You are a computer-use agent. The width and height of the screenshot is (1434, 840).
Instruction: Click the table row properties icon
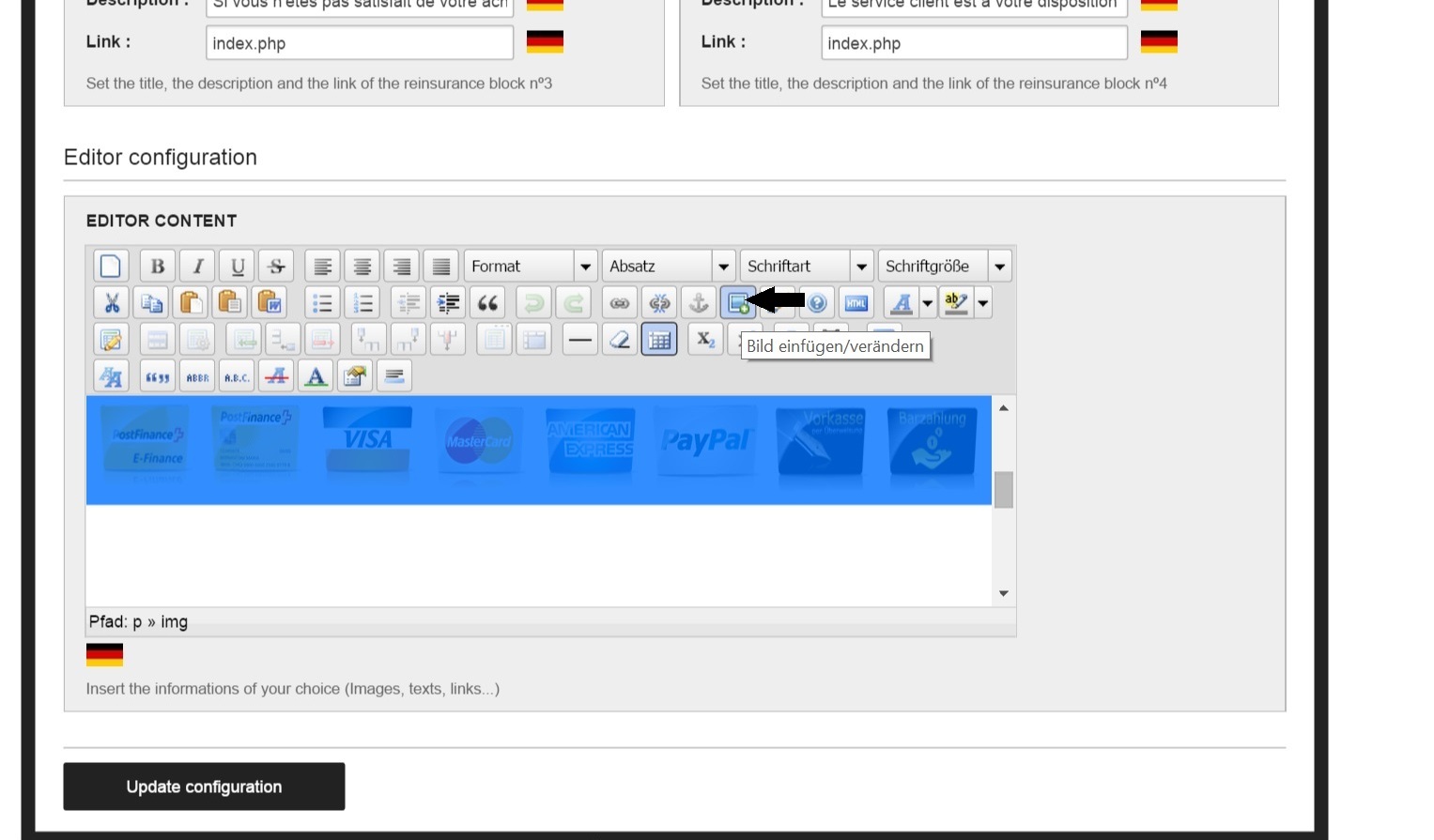pyautogui.click(x=158, y=340)
